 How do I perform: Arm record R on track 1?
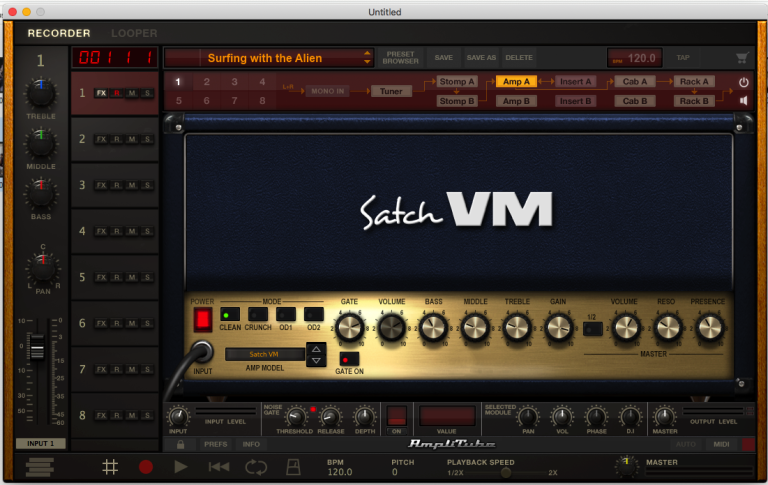click(117, 93)
